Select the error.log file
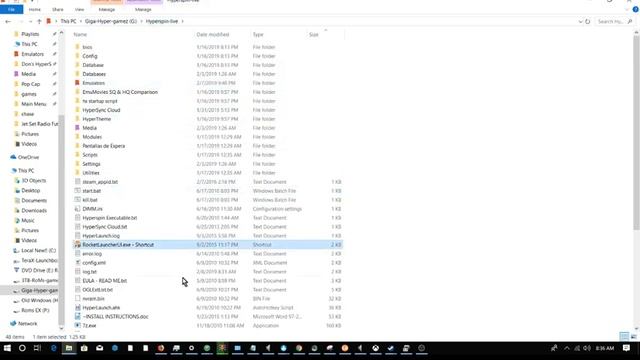 click(x=92, y=253)
